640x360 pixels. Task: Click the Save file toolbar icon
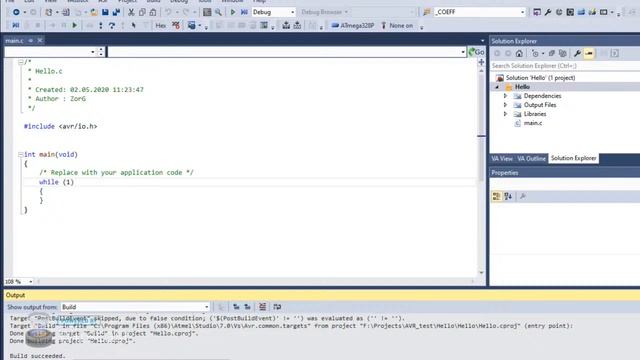point(105,12)
